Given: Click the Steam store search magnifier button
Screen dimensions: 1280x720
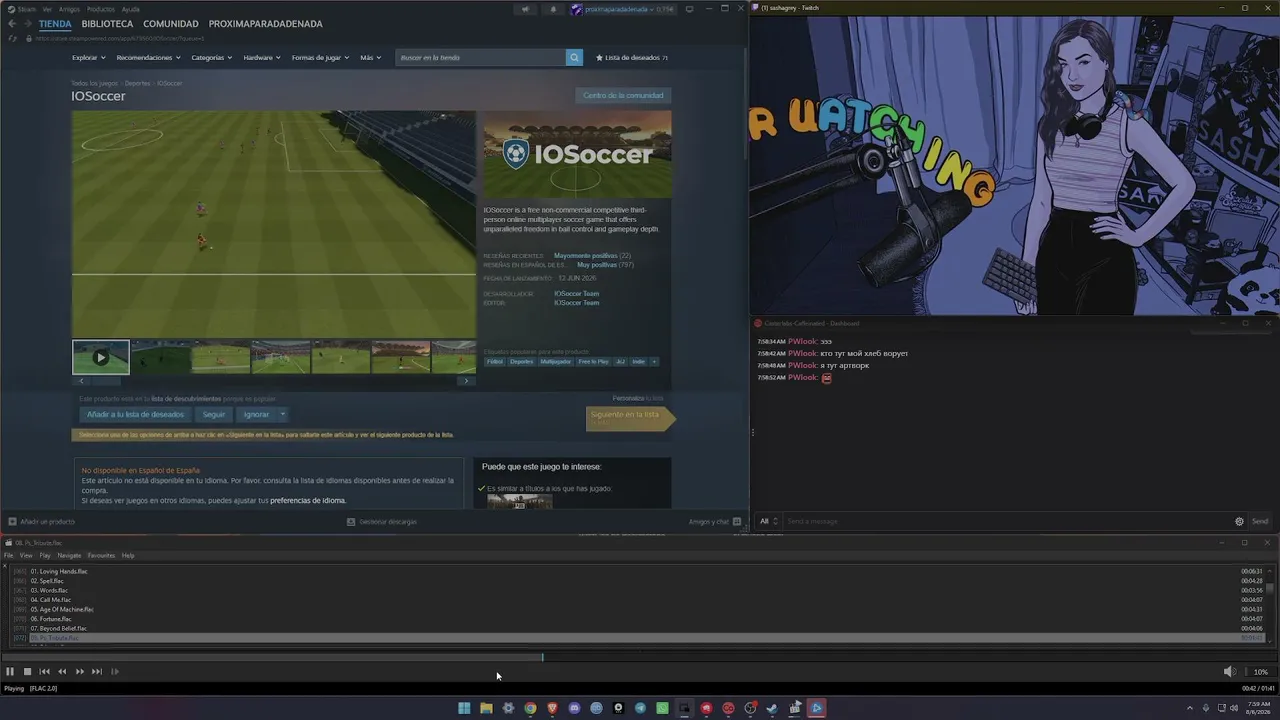Looking at the screenshot, I should pos(574,58).
